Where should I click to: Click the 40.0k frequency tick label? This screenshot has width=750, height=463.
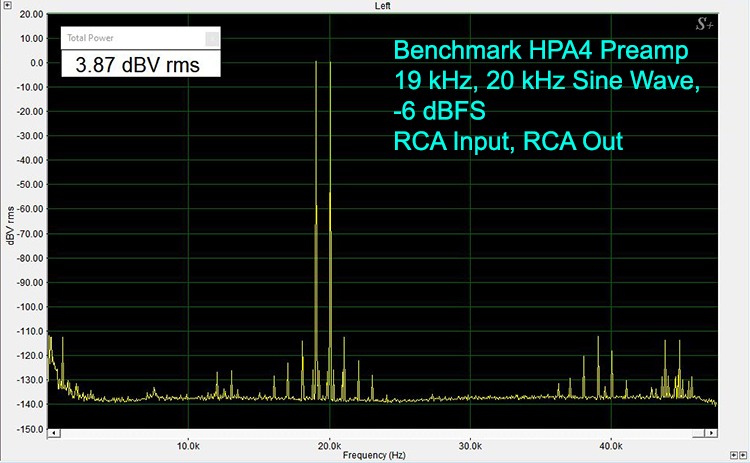point(612,445)
